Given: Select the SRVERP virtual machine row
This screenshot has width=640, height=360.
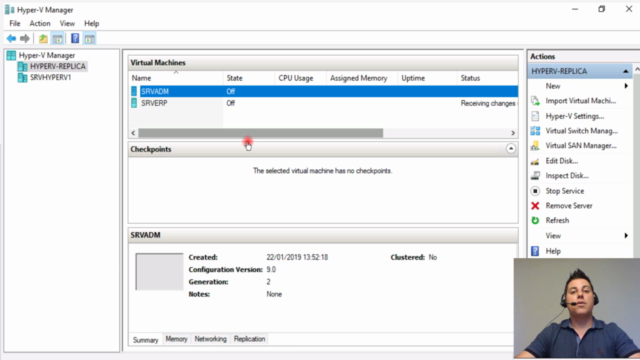Looking at the screenshot, I should tap(324, 103).
